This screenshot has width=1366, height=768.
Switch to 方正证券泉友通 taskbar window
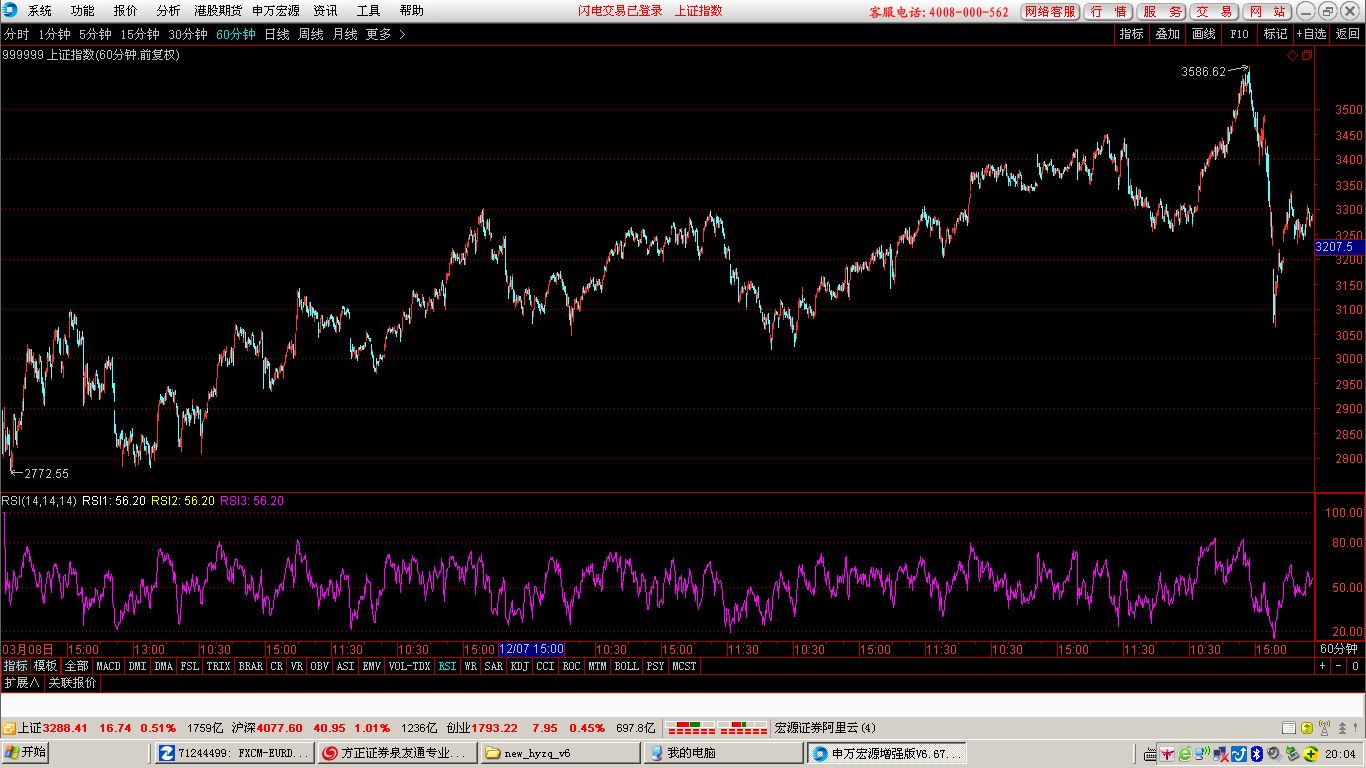click(396, 753)
